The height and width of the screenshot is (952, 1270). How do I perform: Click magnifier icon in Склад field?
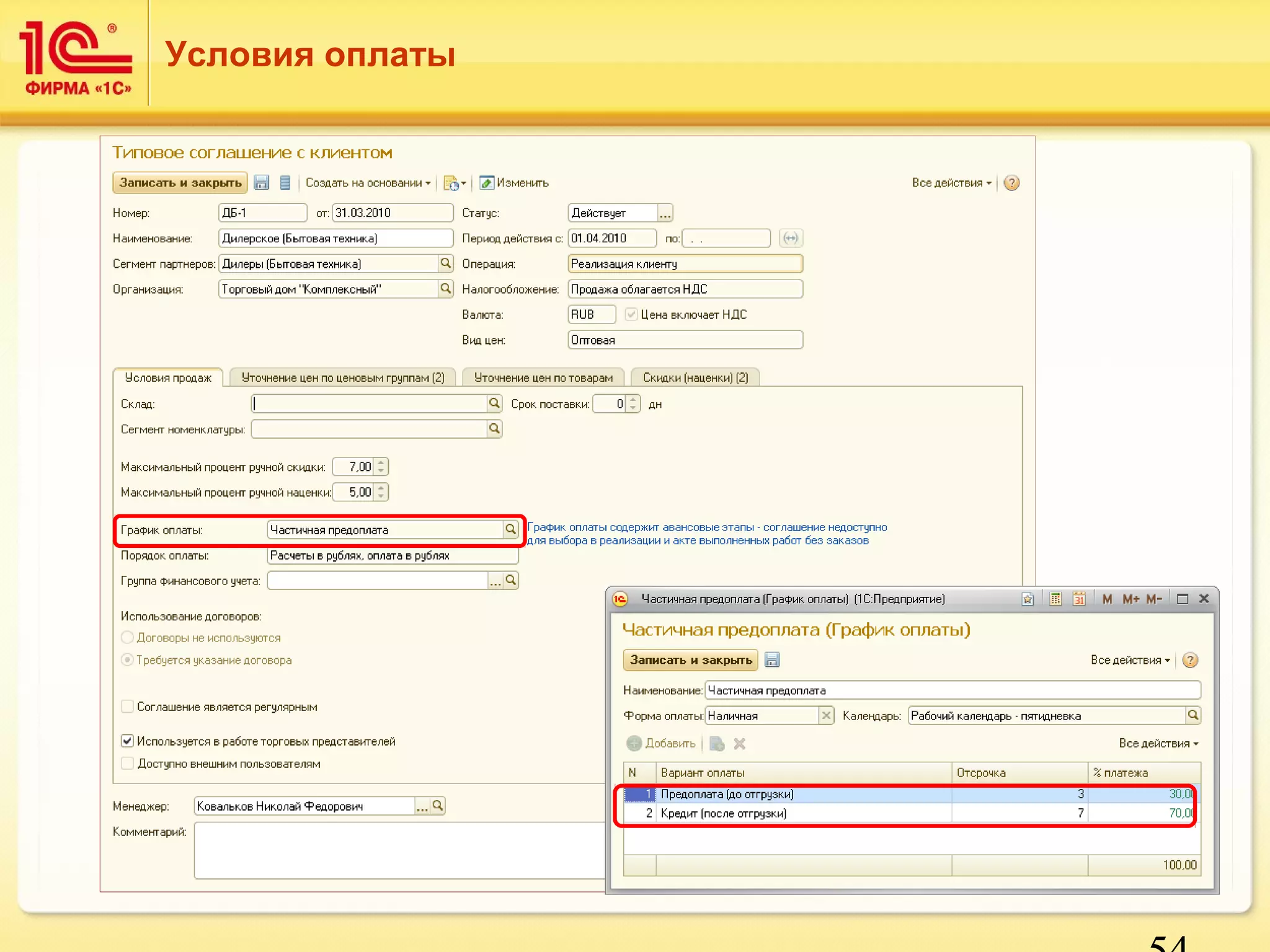494,403
